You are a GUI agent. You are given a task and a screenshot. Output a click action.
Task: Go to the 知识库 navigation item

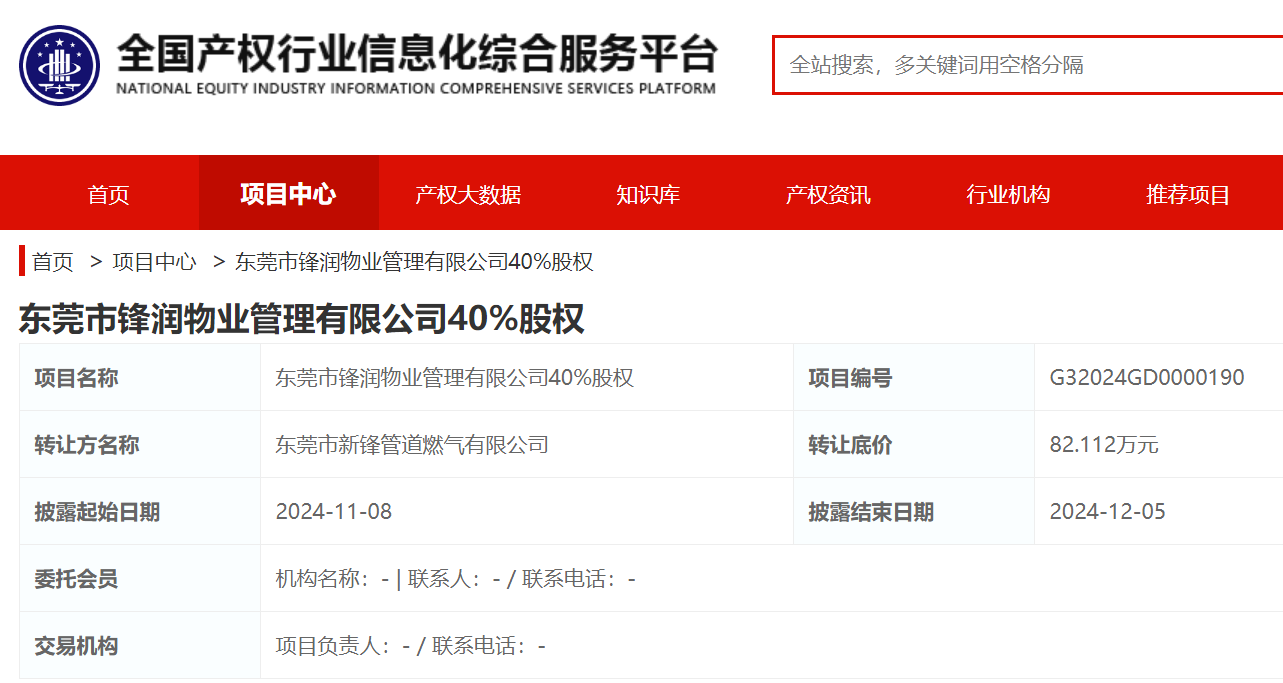click(648, 194)
